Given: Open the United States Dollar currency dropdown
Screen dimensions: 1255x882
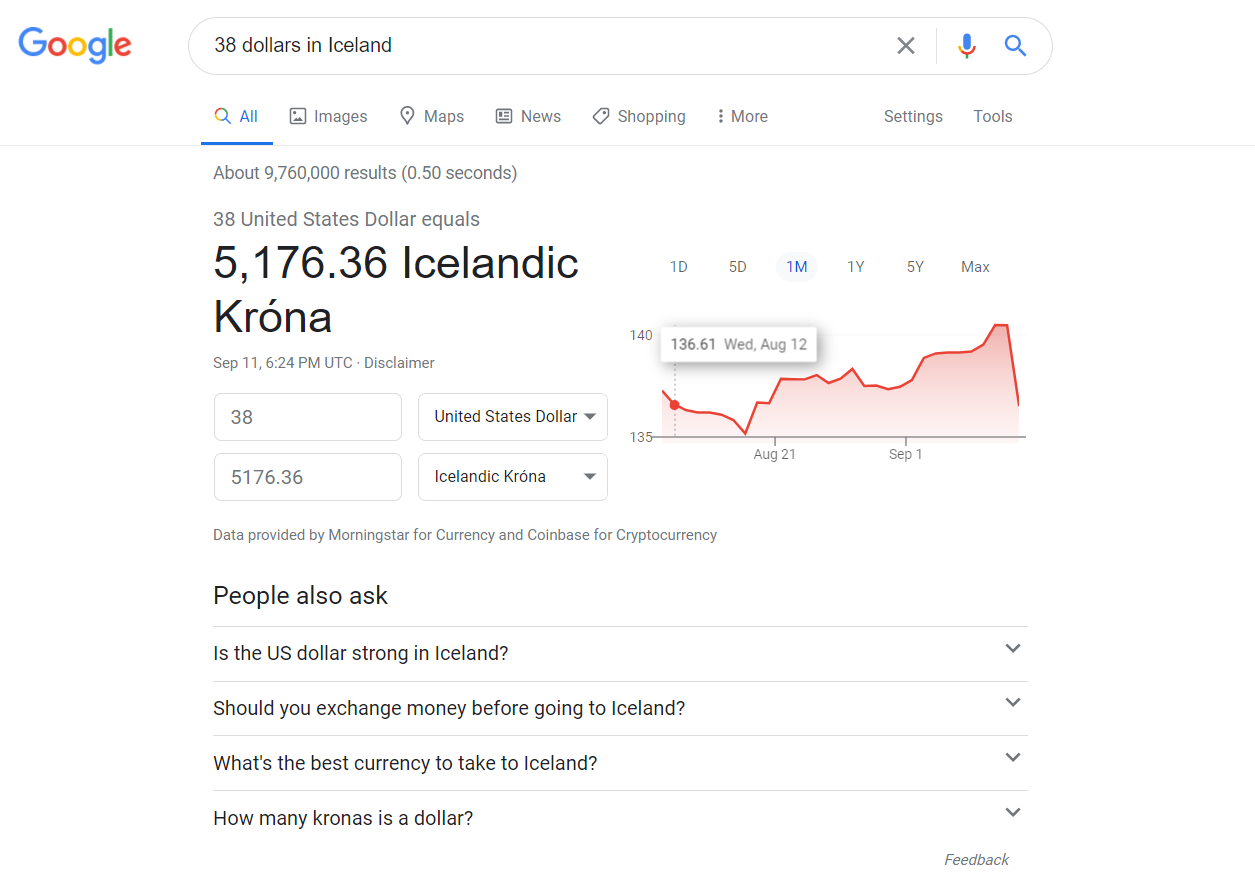Looking at the screenshot, I should coord(513,417).
